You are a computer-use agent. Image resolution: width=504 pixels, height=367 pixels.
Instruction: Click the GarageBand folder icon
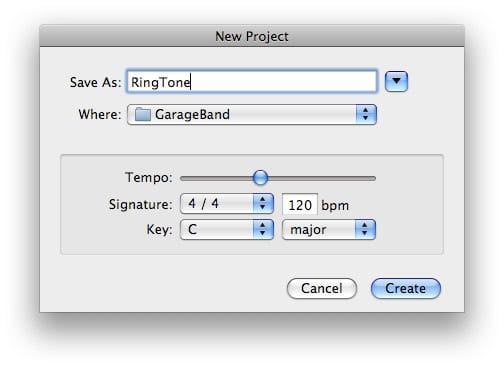[x=142, y=114]
